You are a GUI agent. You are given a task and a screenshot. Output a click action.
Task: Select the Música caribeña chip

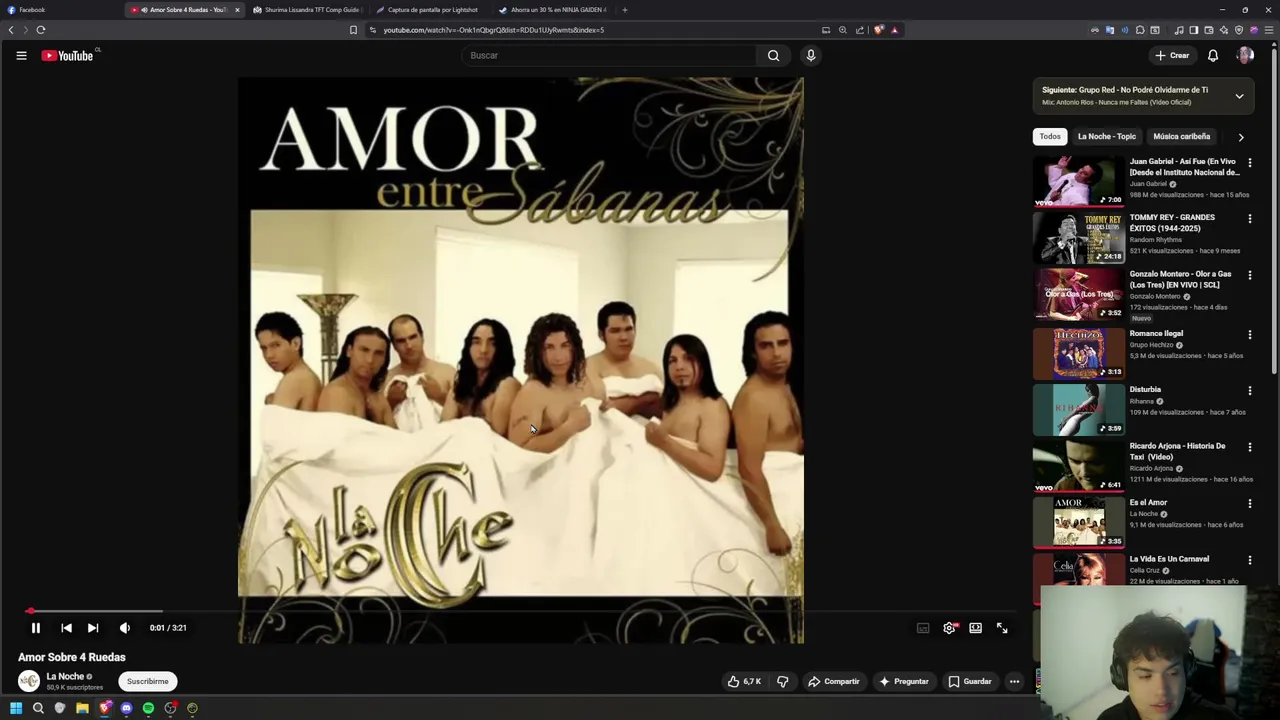click(x=1181, y=136)
